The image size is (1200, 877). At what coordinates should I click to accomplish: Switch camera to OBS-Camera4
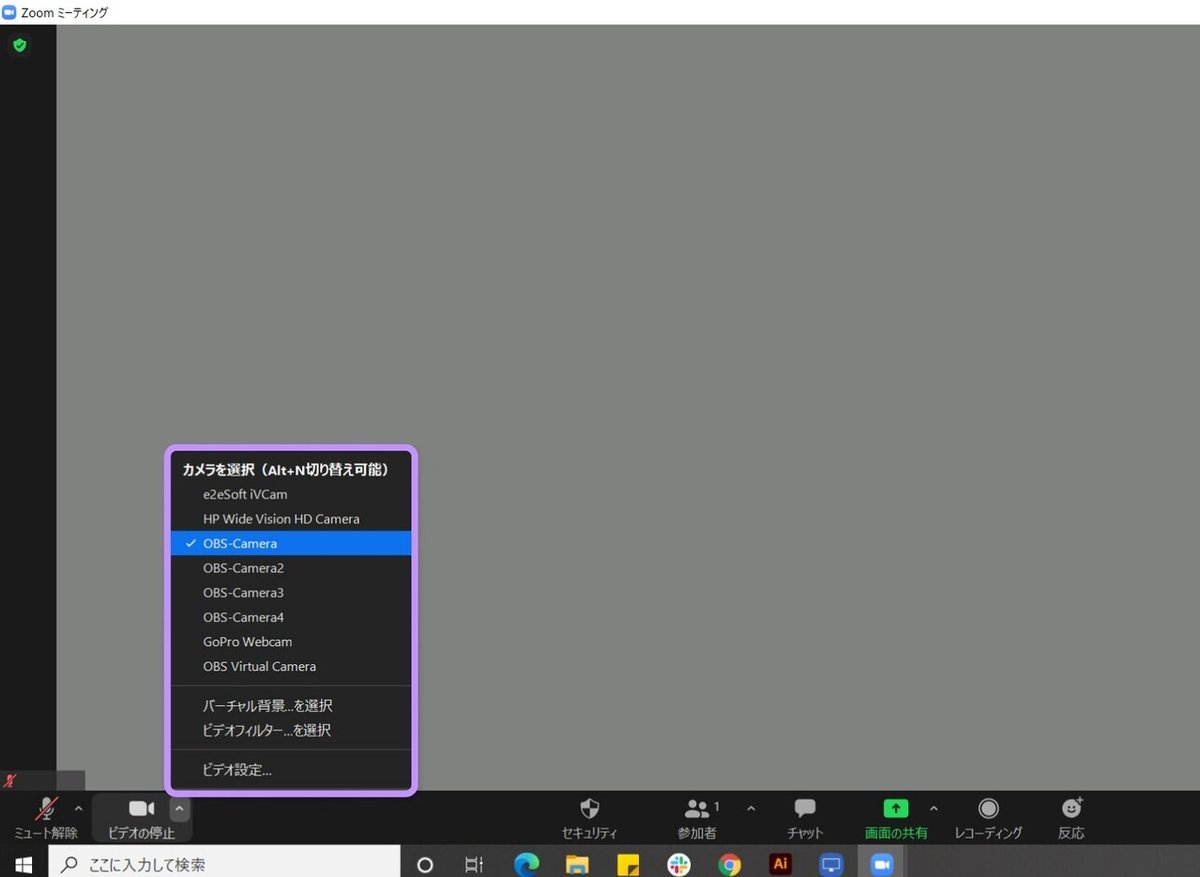(x=291, y=617)
